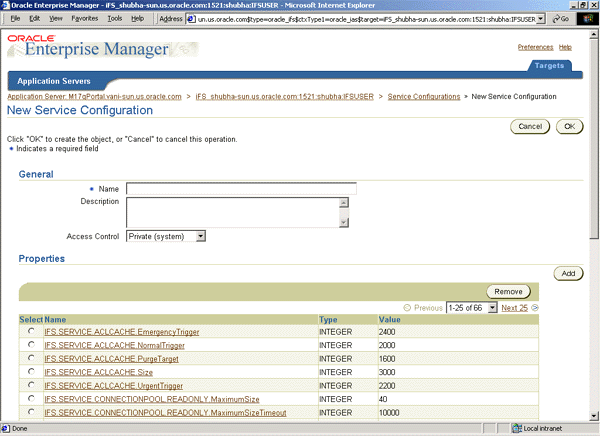
Task: Select the IFS.SERVICE.ACLCACHE.EmergencyTrigger radio button
Action: coord(31,331)
